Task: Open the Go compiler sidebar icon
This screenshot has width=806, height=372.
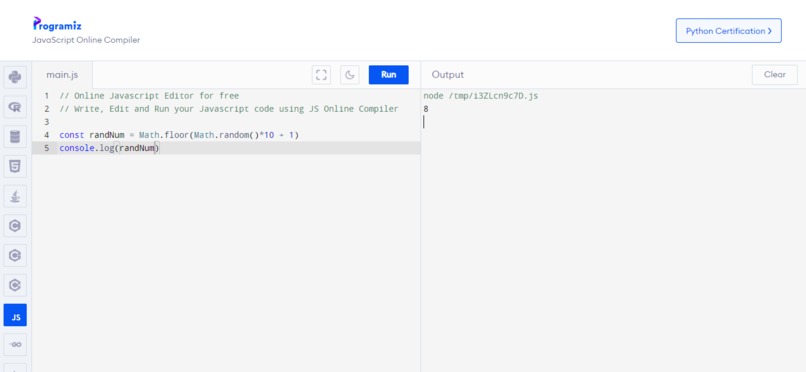Action: [x=15, y=344]
